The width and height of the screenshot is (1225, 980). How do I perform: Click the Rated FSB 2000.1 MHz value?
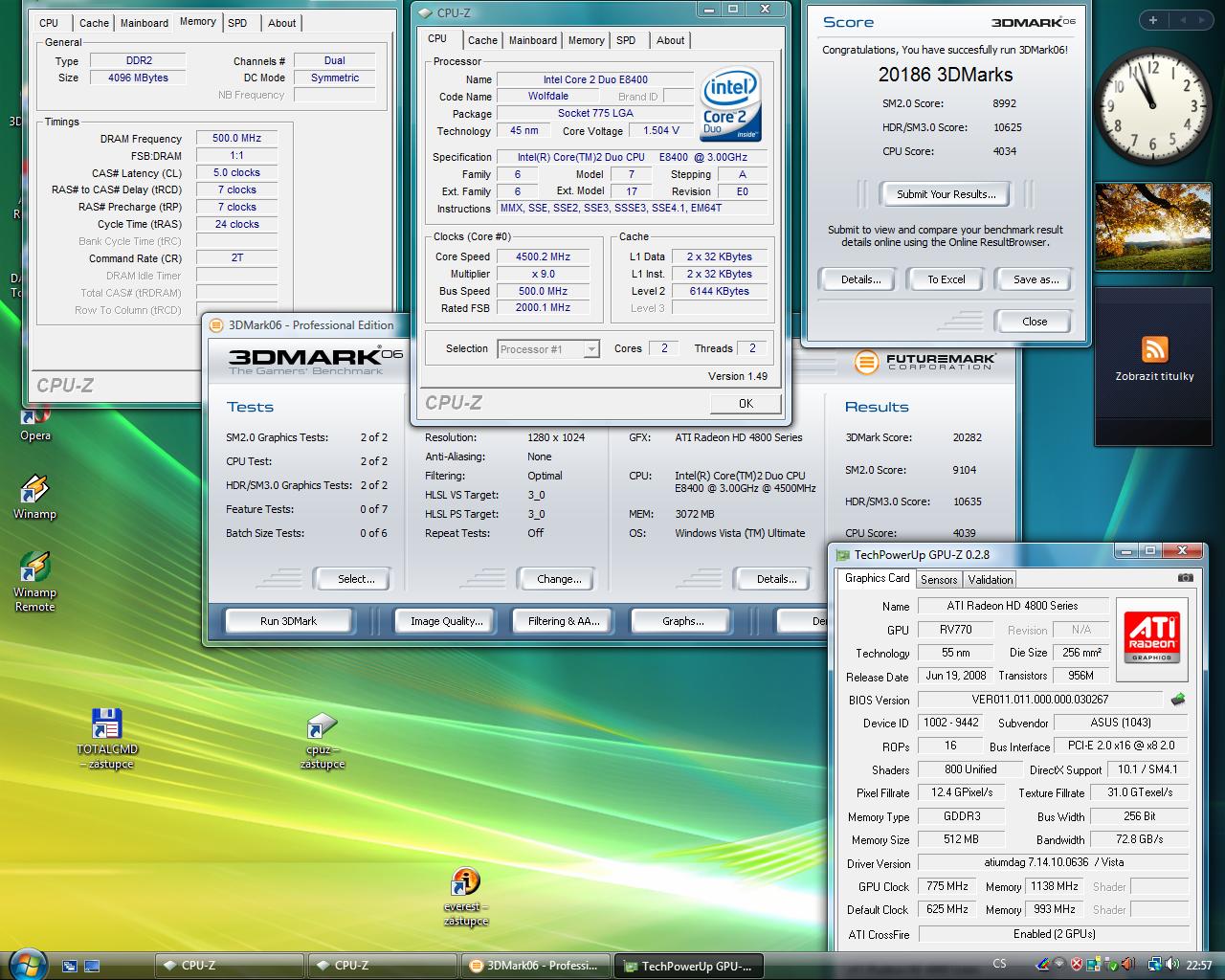tap(543, 308)
